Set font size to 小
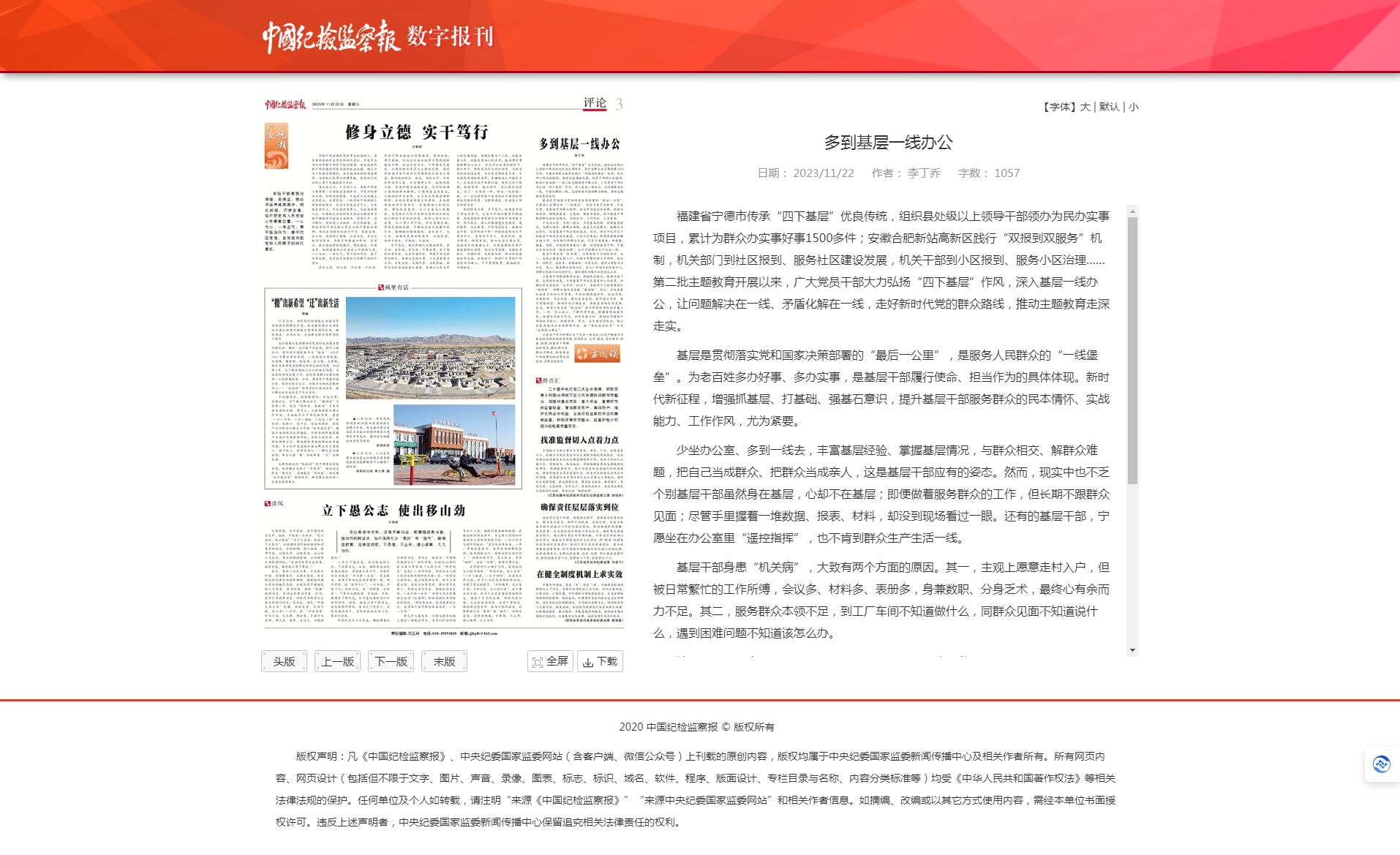Image resolution: width=1400 pixels, height=855 pixels. coord(1133,107)
